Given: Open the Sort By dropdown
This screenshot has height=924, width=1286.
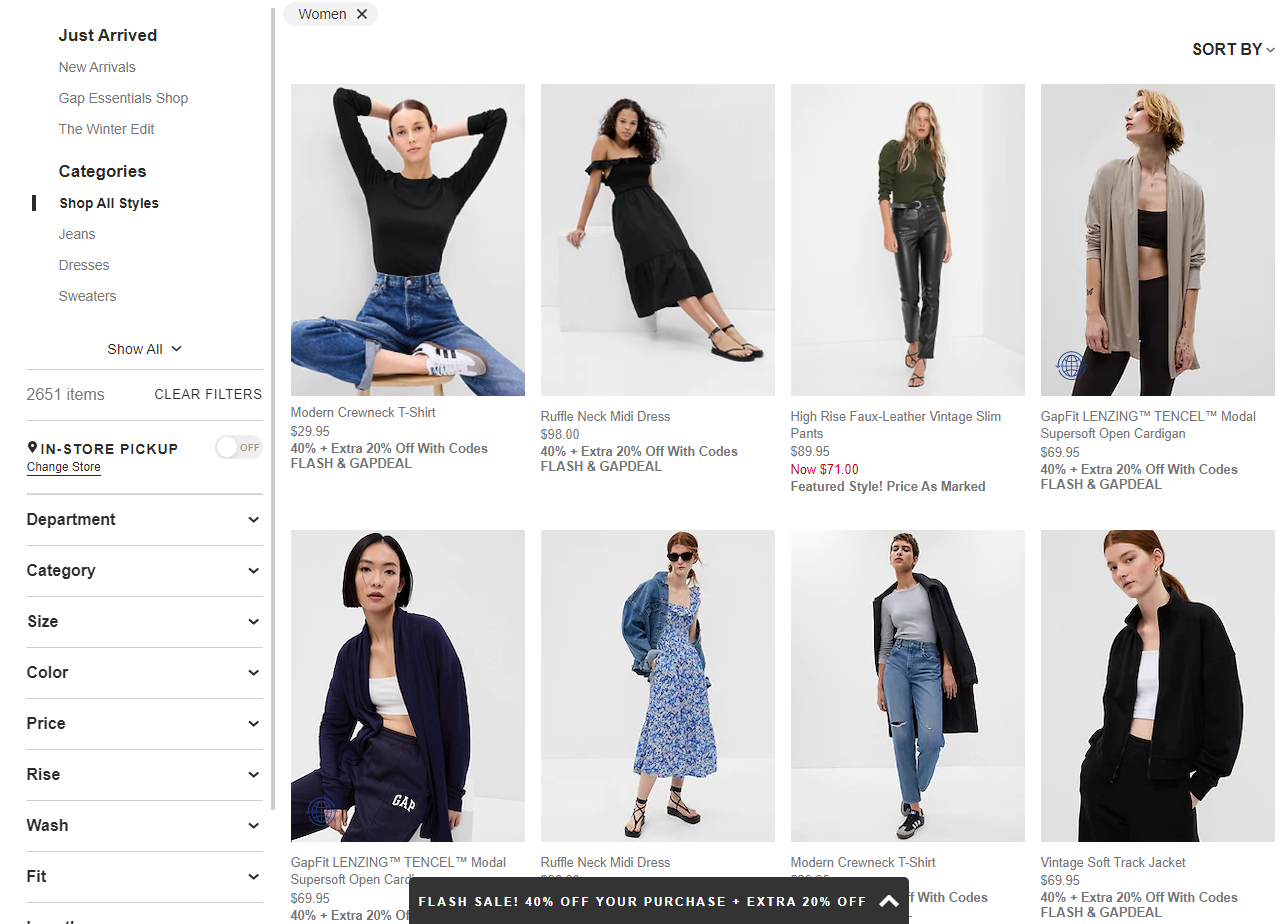Looking at the screenshot, I should 1233,49.
